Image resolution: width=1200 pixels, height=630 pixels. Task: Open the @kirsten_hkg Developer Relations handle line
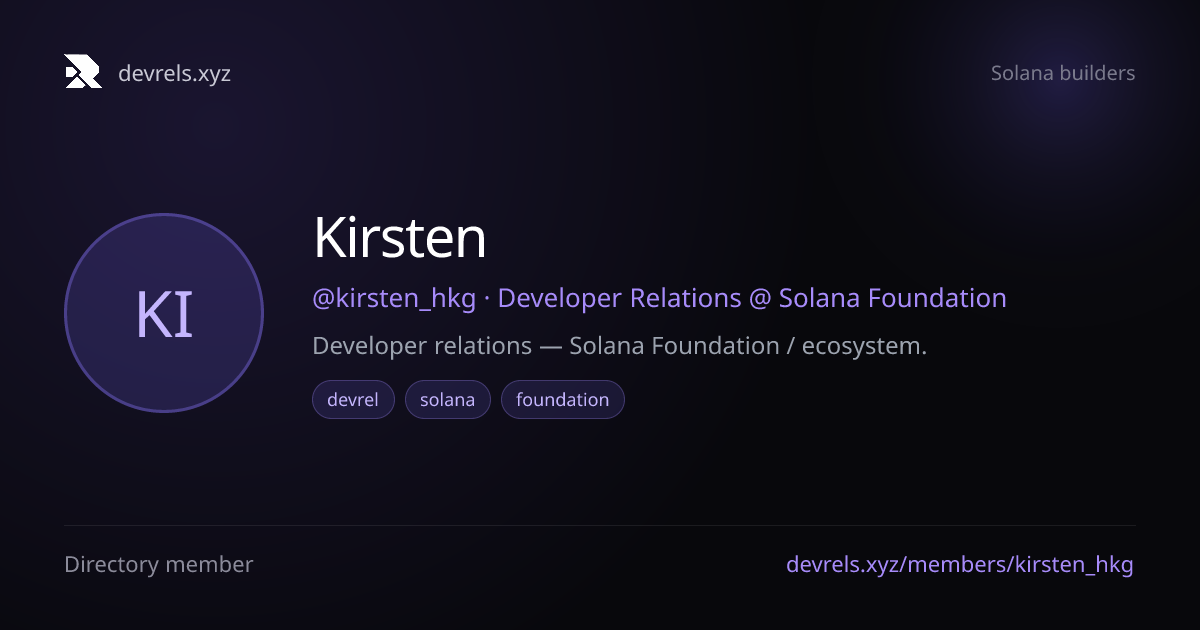659,298
